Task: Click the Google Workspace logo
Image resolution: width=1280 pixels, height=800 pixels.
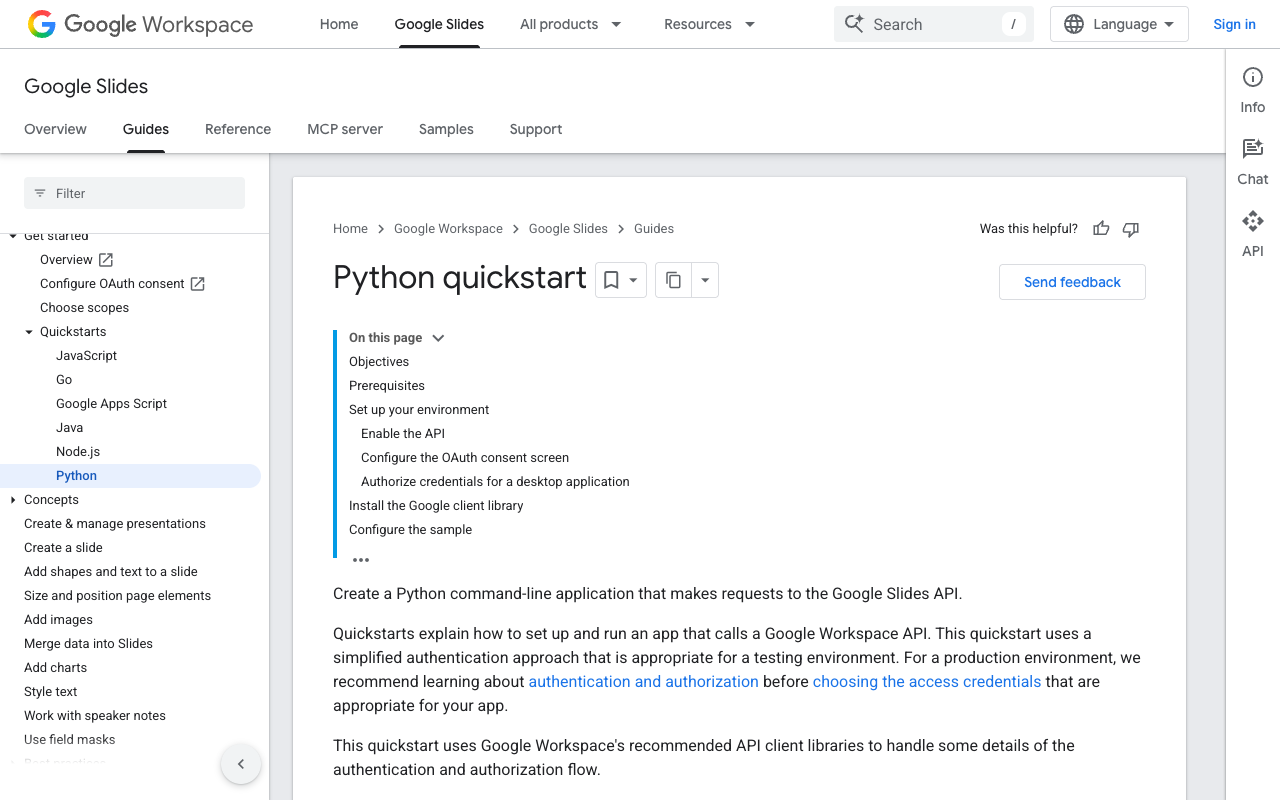Action: [x=140, y=24]
